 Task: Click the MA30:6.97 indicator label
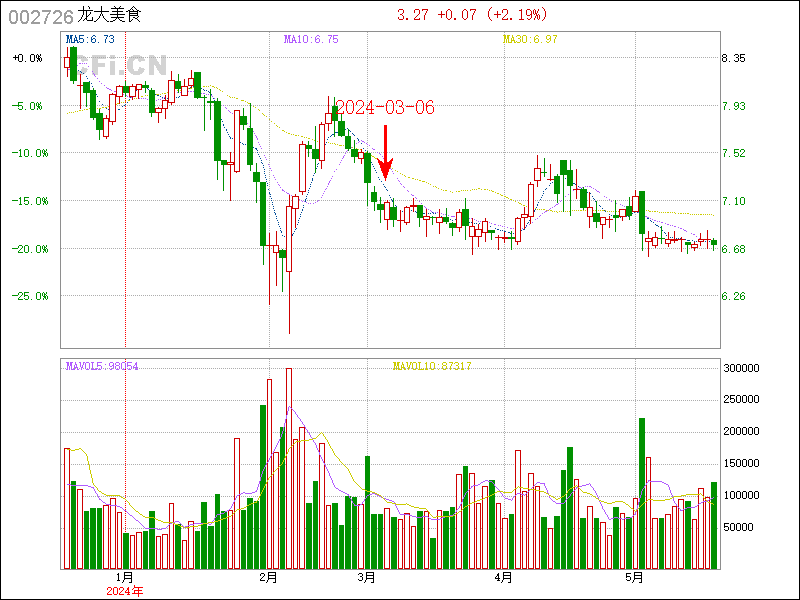pos(529,39)
